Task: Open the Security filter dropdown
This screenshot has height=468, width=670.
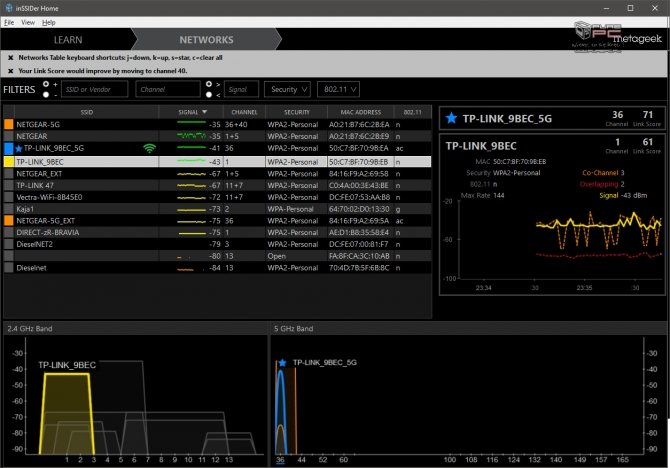Action: click(x=288, y=89)
